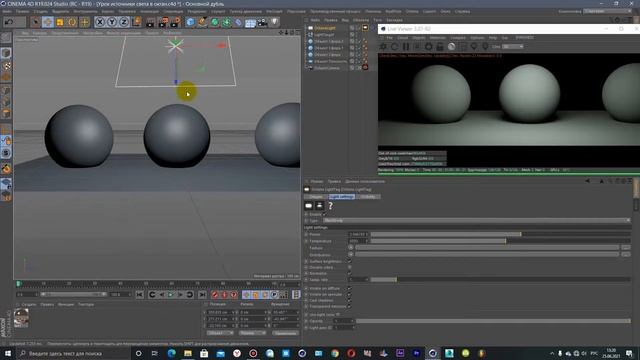
Task: Toggle Transparent emission checkbox
Action: [x=349, y=307]
